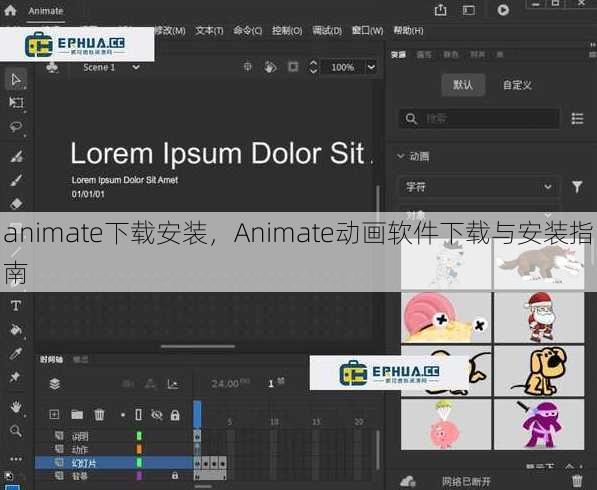Click the 24.00 frame rate value
The width and height of the screenshot is (597, 490).
coord(225,384)
